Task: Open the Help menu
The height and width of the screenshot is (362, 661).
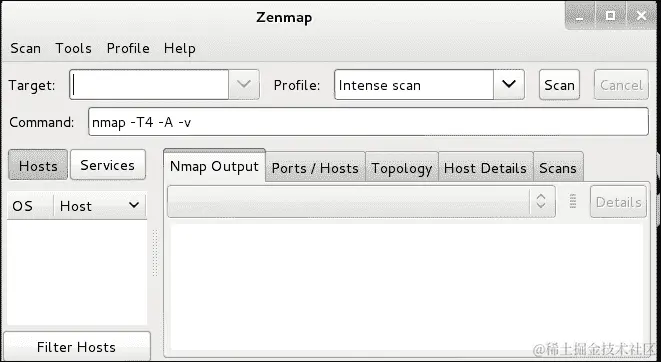Action: (180, 48)
